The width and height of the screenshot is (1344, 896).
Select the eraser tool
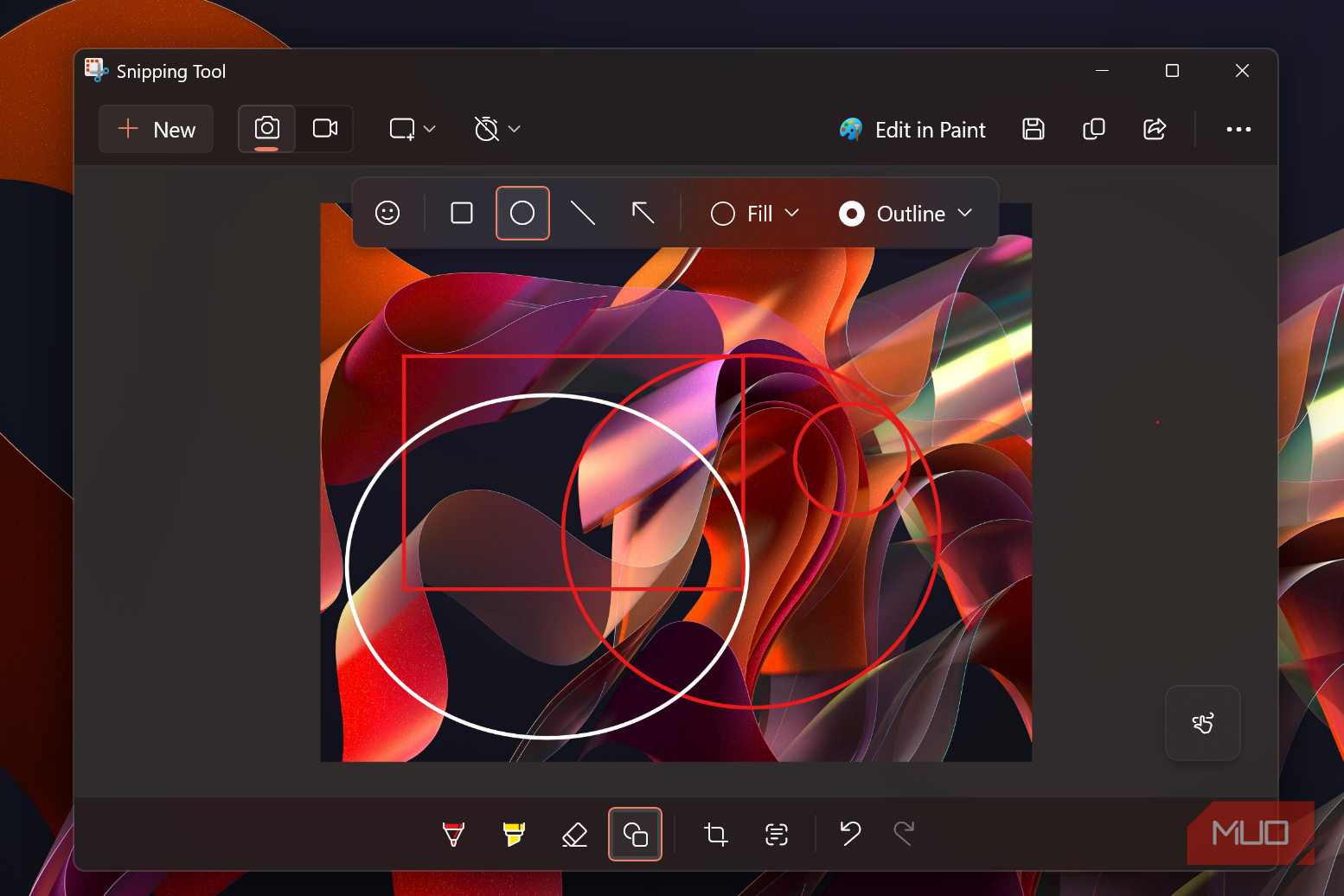coord(574,834)
